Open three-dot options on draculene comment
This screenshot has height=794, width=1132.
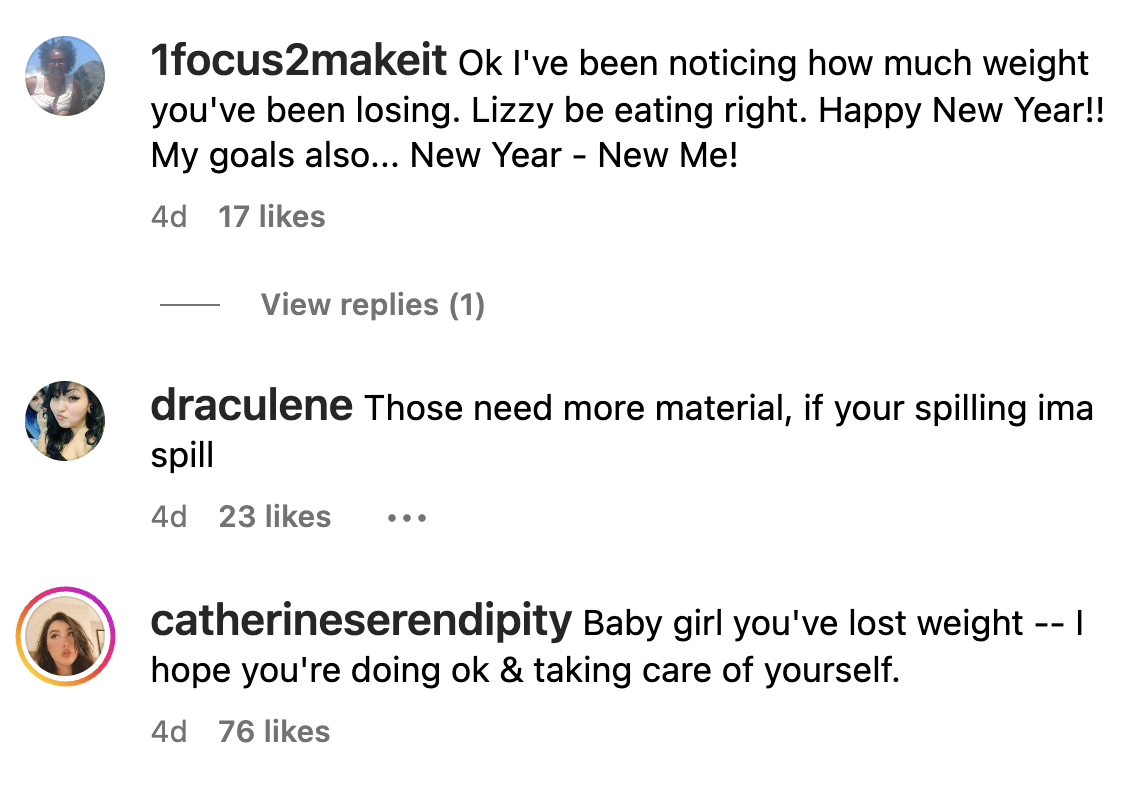(x=407, y=518)
